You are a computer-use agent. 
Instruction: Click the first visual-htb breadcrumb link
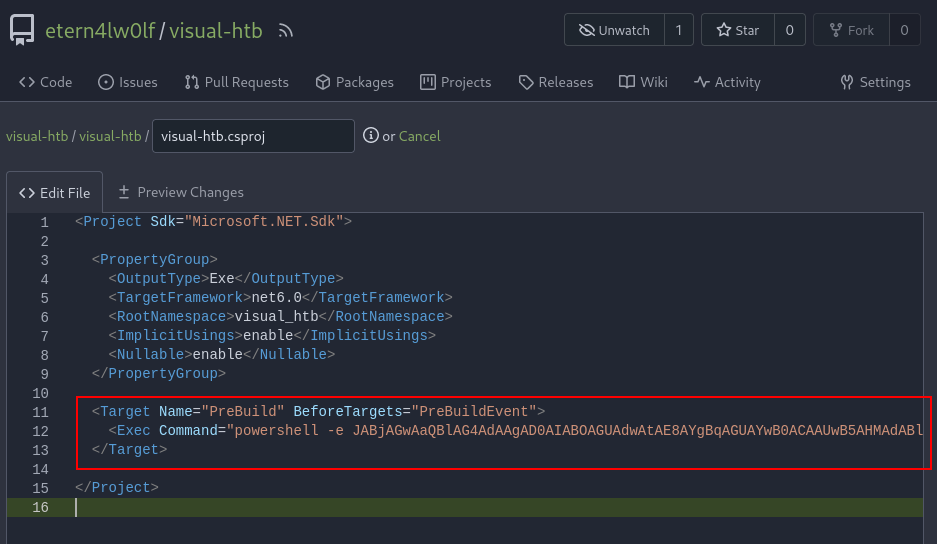(x=37, y=136)
